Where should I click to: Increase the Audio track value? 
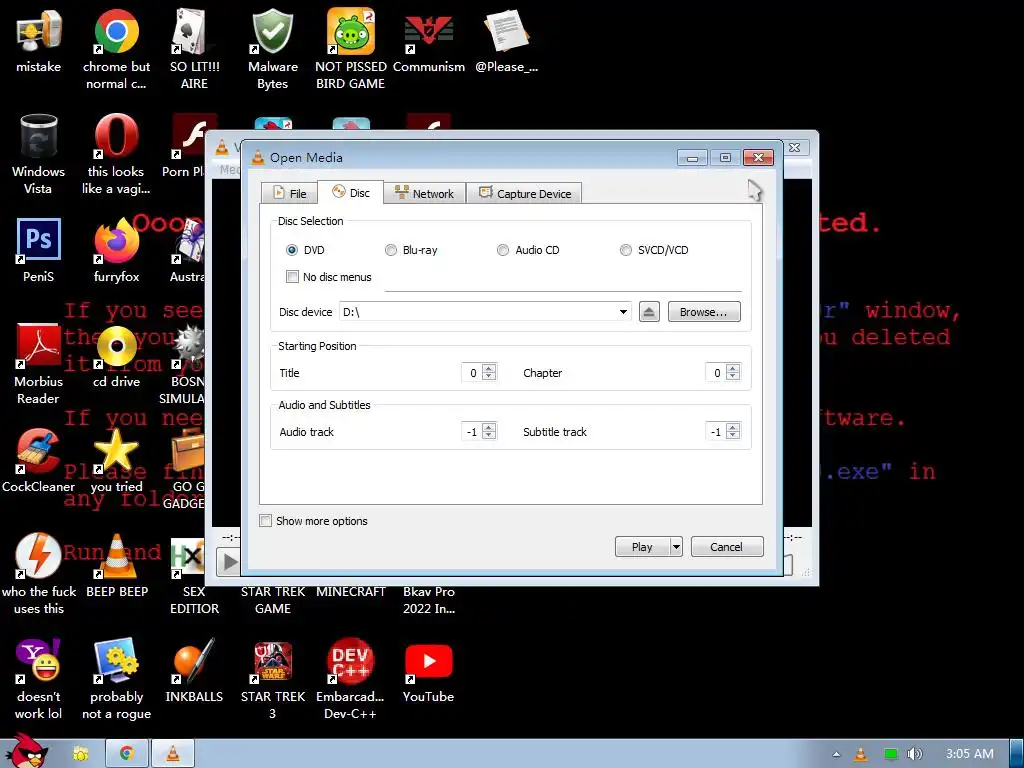(x=489, y=427)
